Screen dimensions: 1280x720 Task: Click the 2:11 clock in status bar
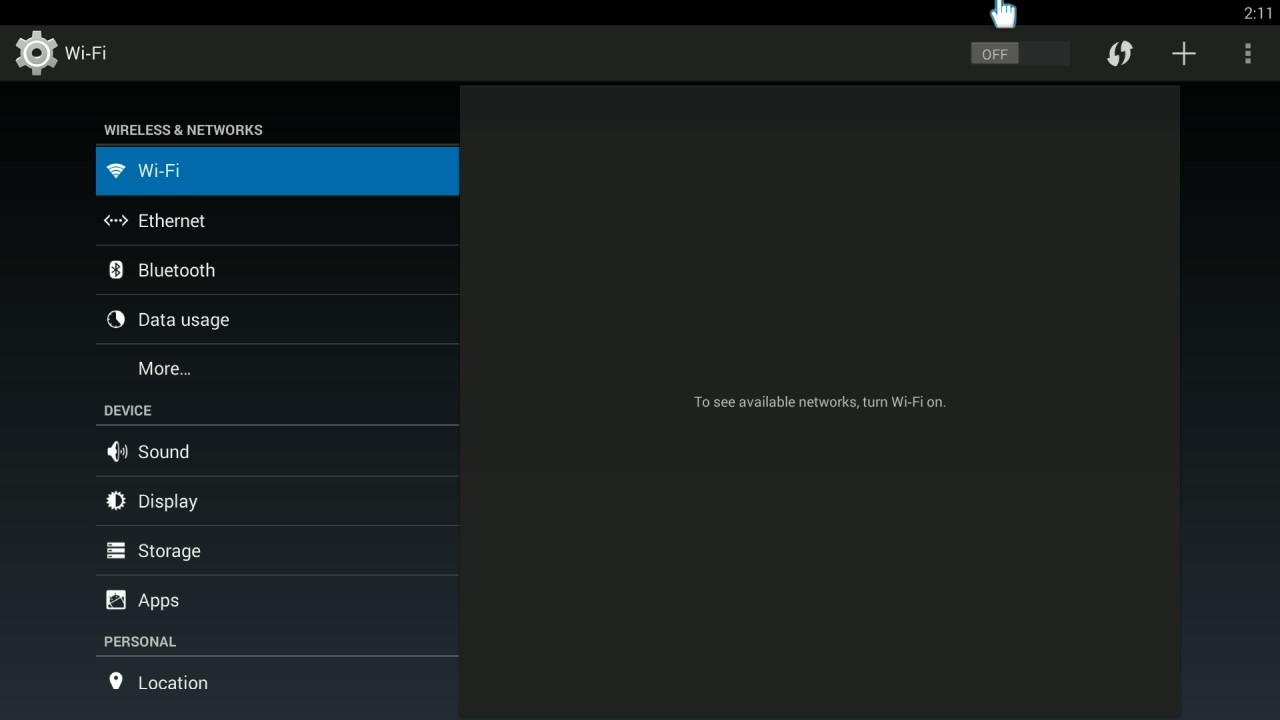click(x=1257, y=13)
